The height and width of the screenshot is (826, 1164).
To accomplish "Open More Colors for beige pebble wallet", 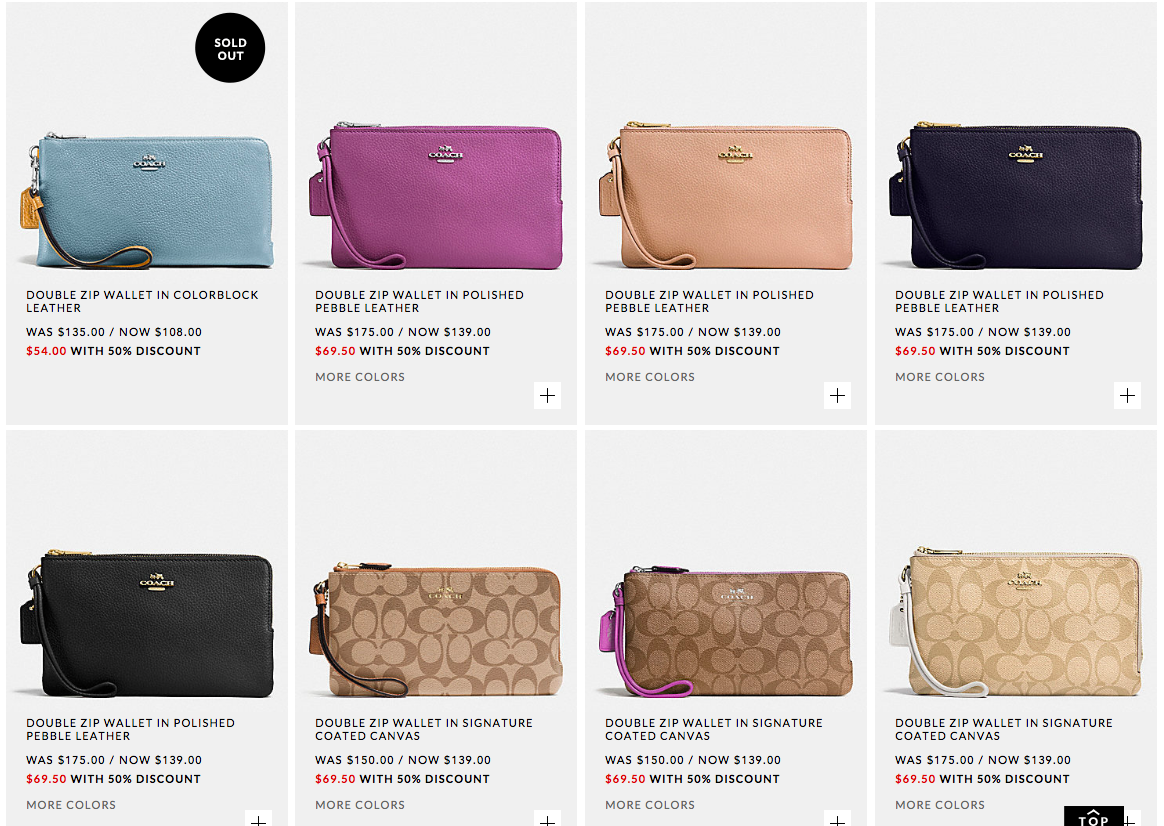I will click(x=650, y=377).
